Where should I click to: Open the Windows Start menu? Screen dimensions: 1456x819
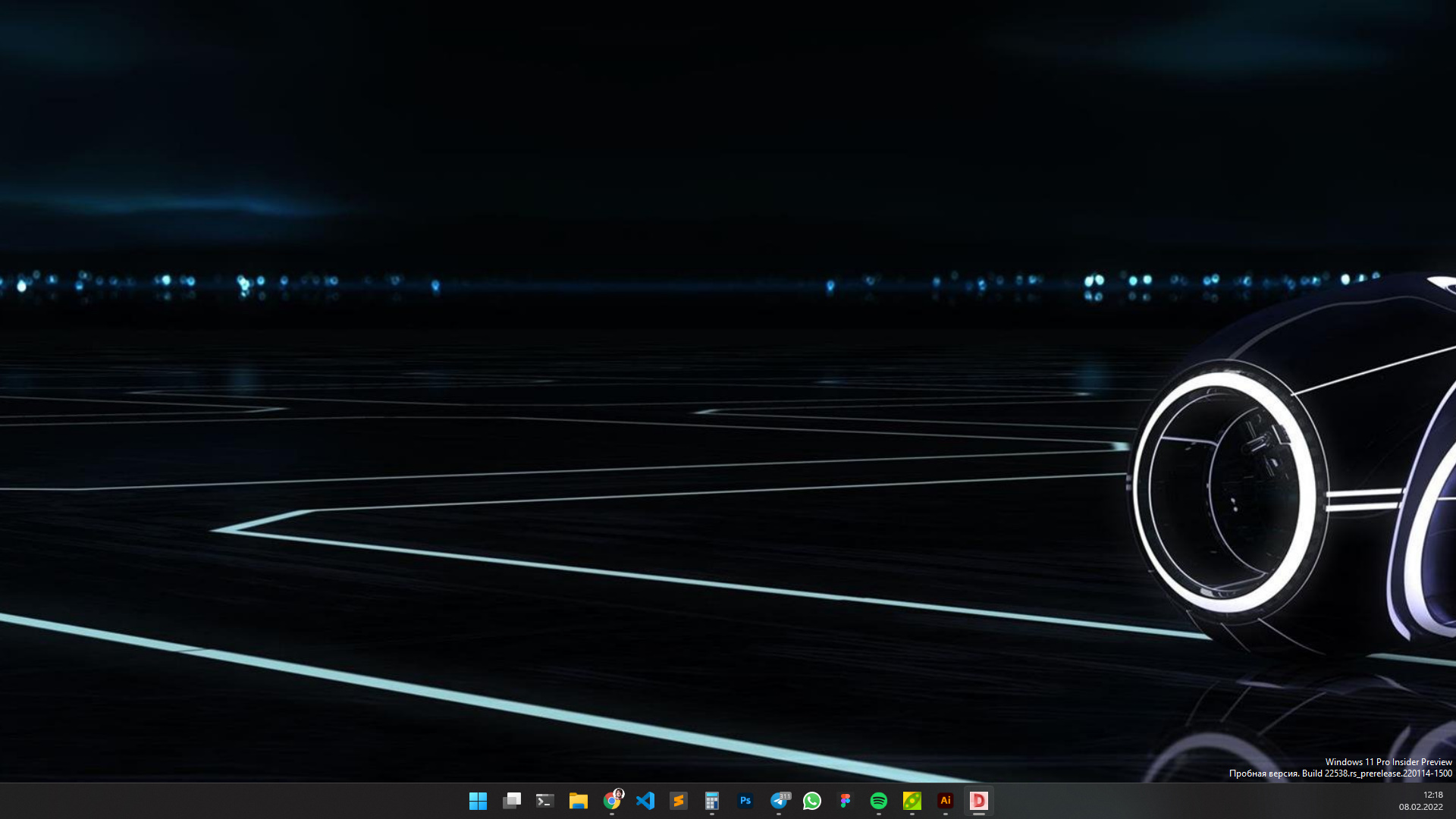point(478,801)
